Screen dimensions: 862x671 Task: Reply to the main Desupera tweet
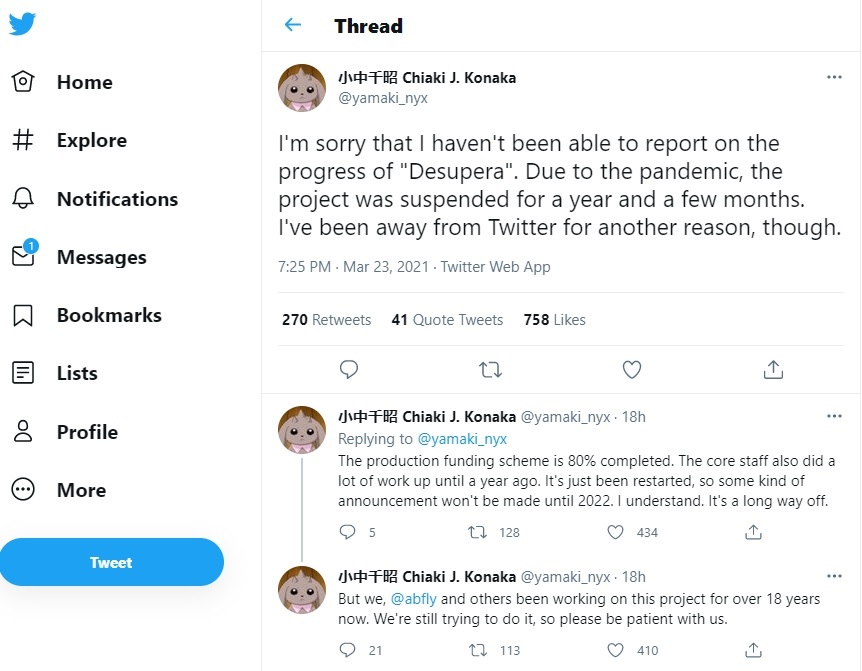click(349, 370)
